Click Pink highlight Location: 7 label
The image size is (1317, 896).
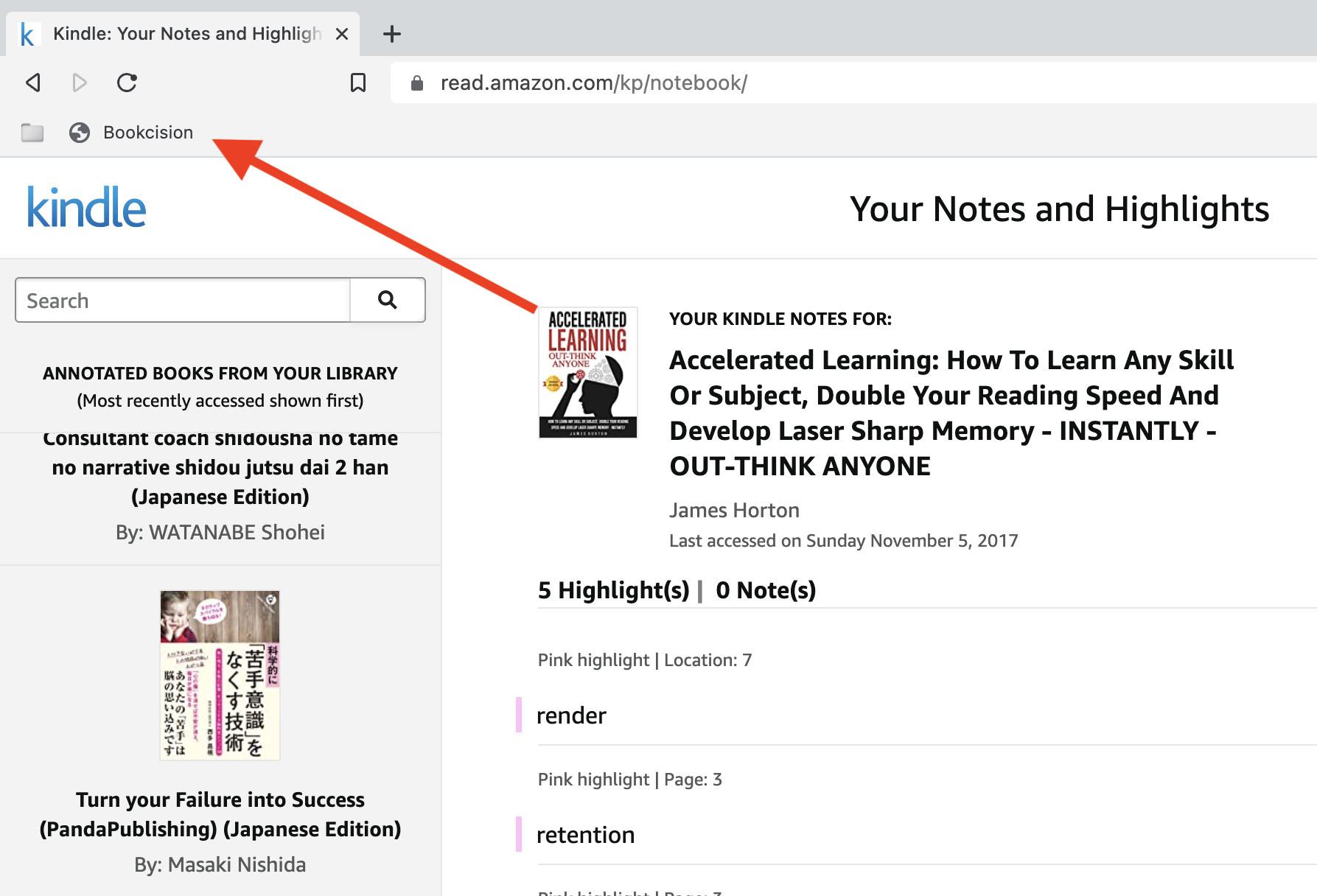click(x=645, y=660)
